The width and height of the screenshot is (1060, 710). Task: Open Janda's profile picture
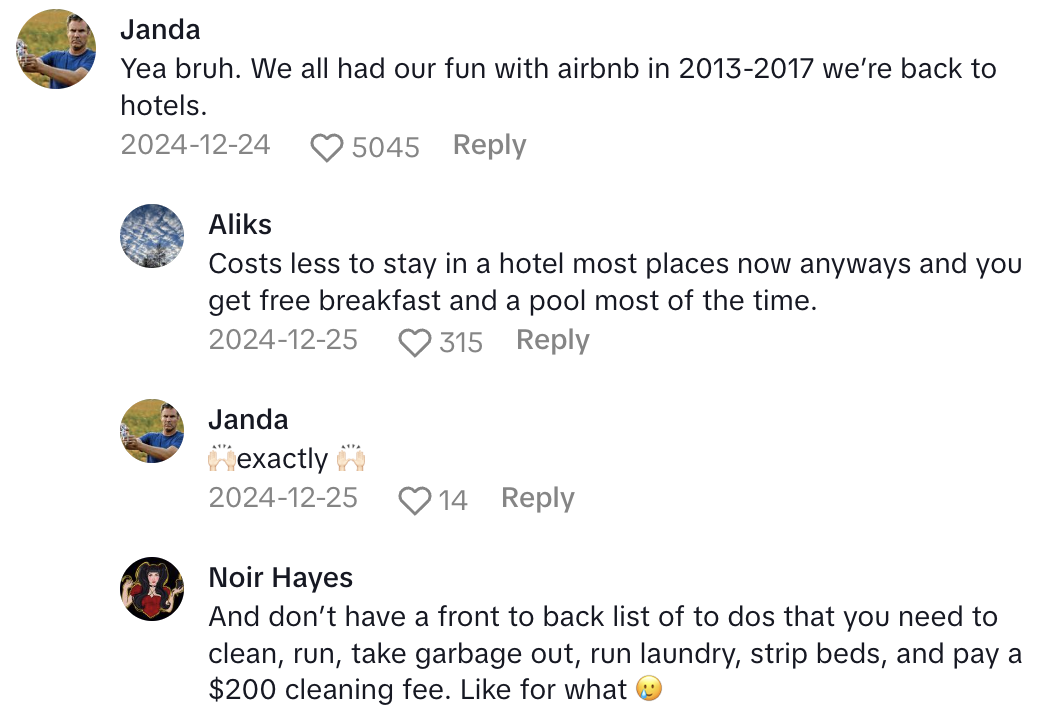click(x=56, y=48)
